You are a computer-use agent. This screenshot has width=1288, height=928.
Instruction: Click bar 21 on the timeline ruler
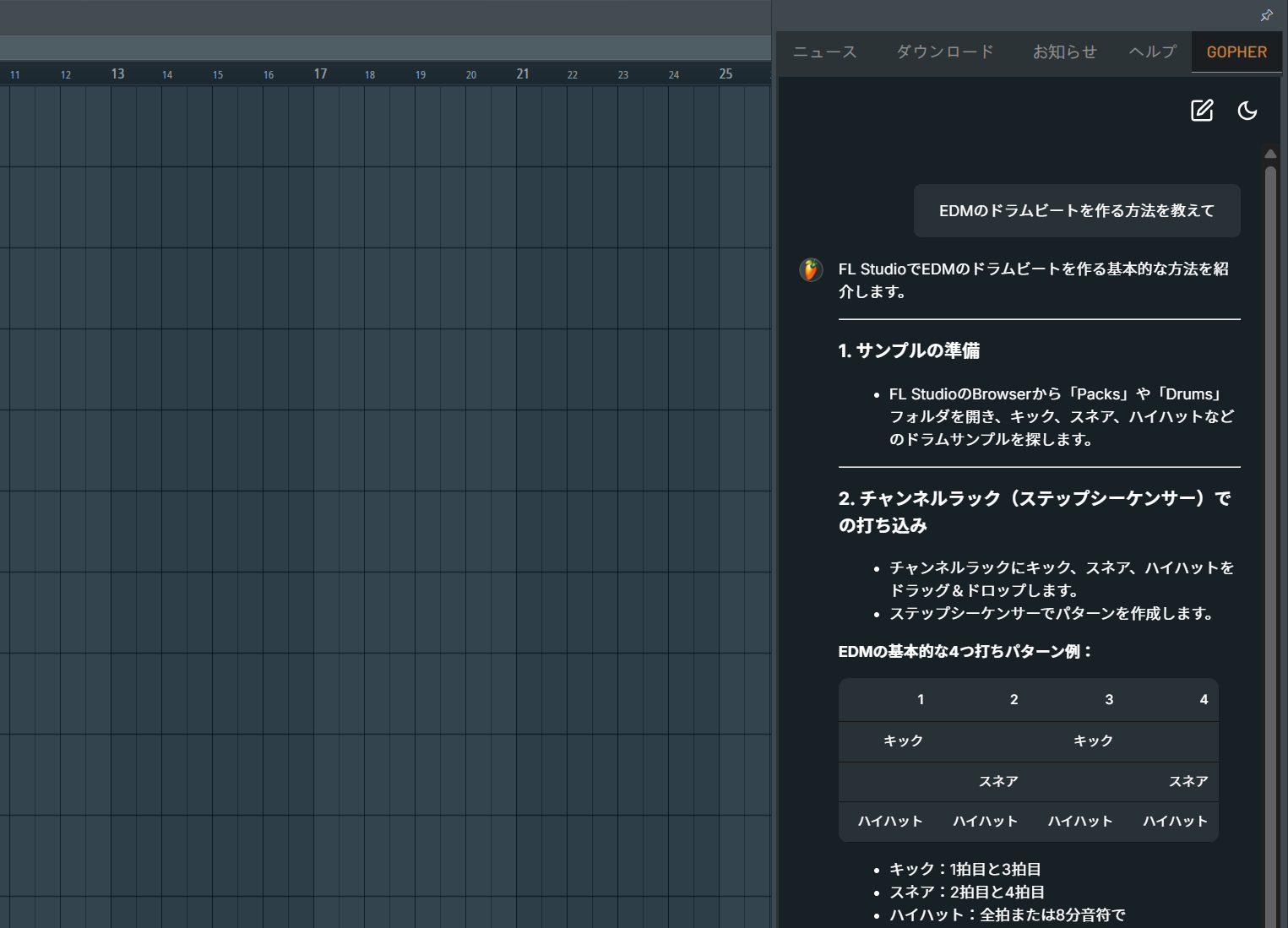click(523, 74)
